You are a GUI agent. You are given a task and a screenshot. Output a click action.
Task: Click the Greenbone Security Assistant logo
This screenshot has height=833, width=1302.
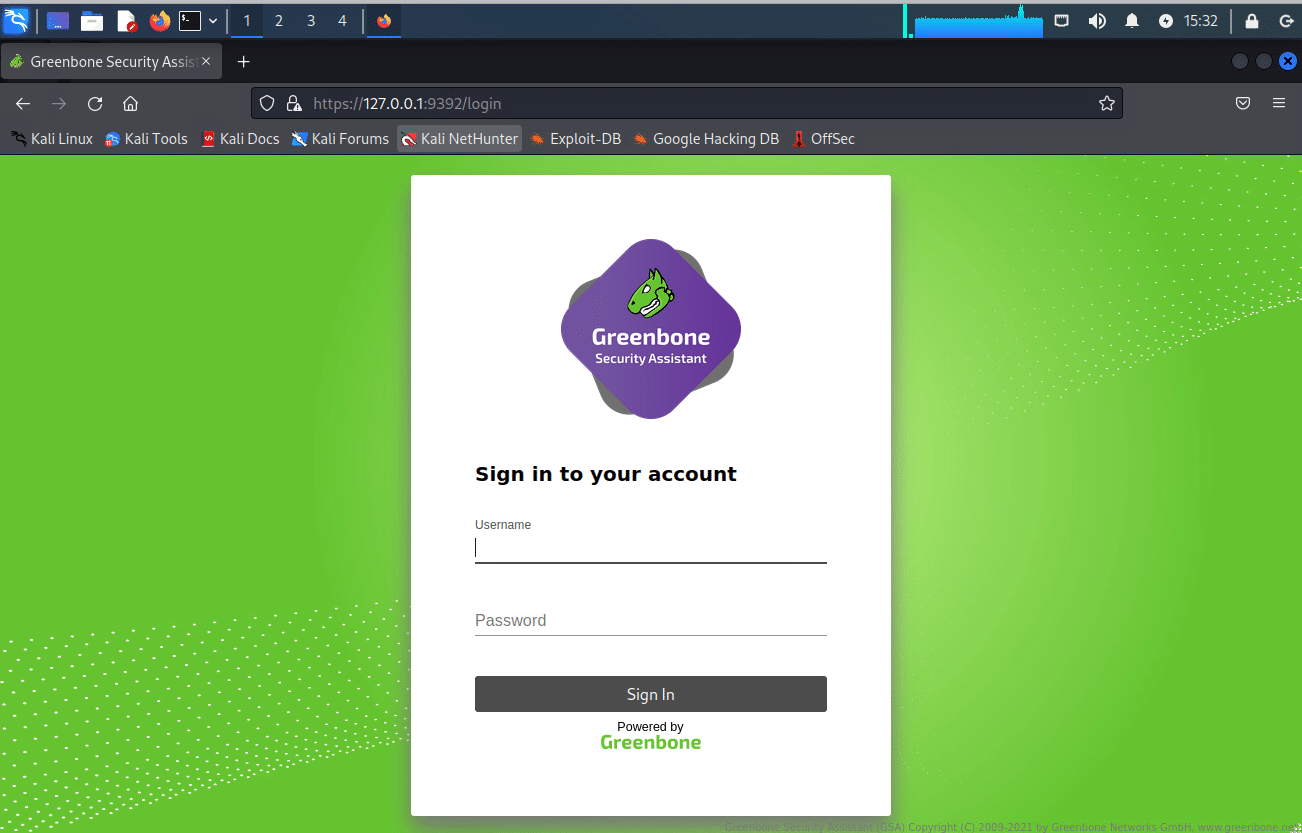tap(651, 329)
